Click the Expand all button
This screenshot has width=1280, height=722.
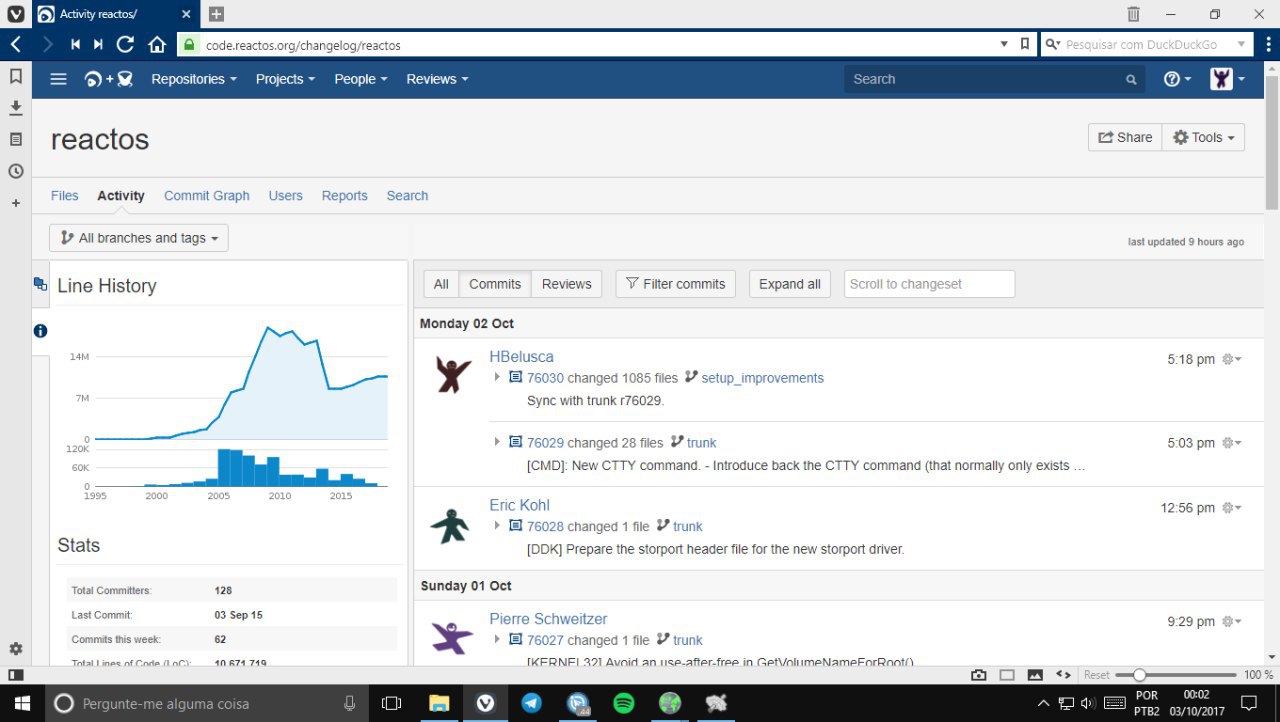pos(790,284)
